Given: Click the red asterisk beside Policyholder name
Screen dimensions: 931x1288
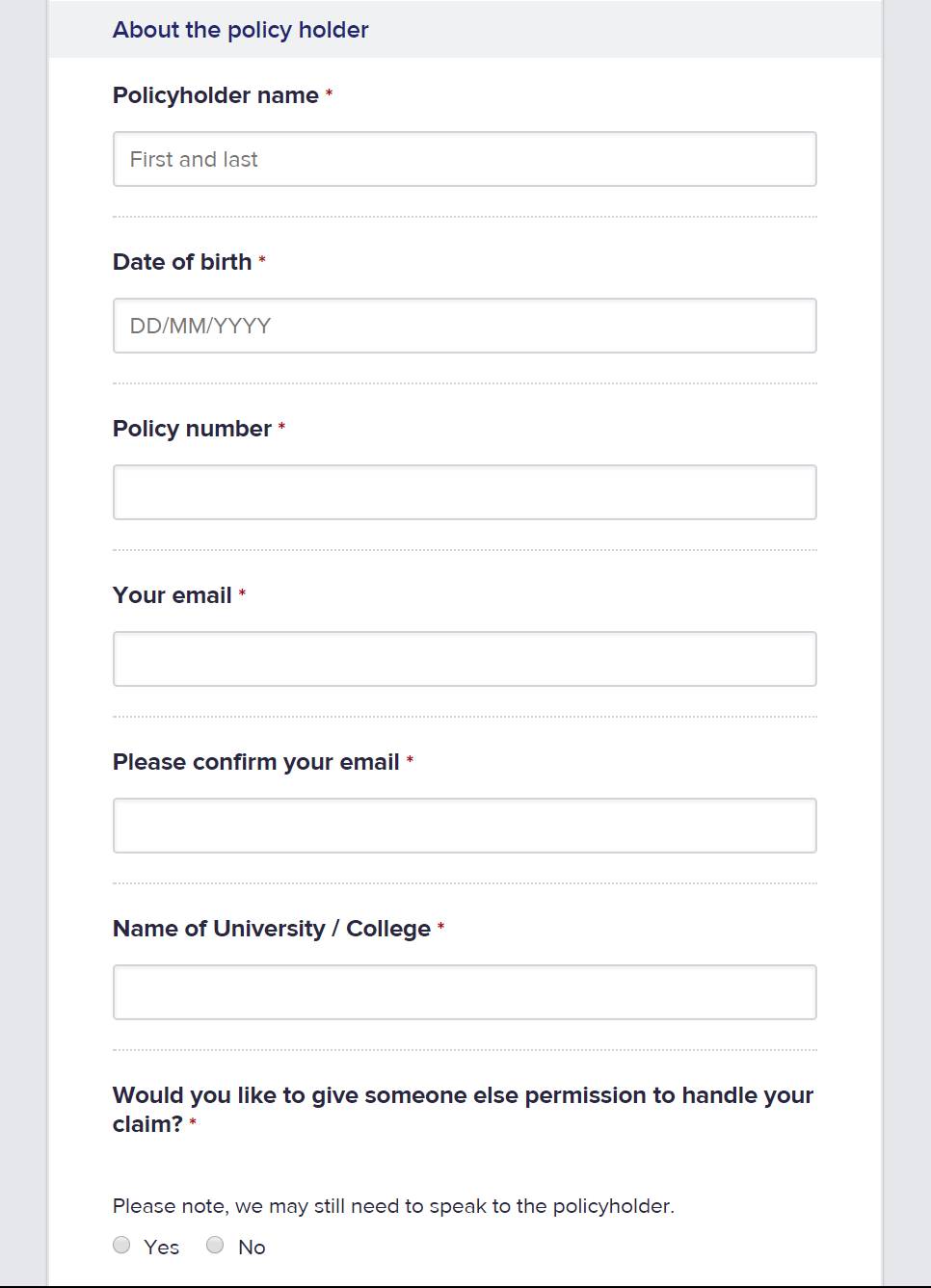Looking at the screenshot, I should pos(329,94).
